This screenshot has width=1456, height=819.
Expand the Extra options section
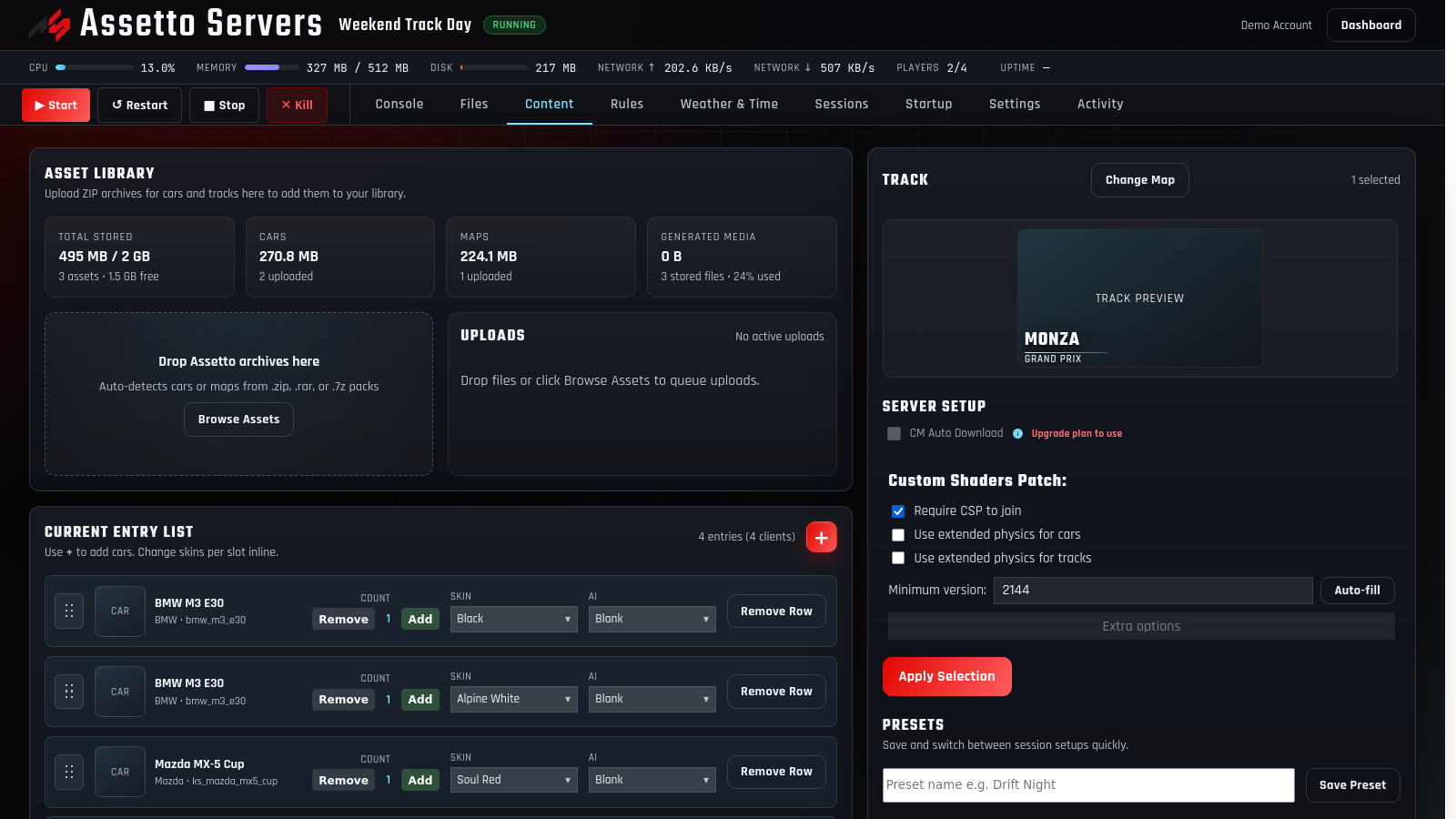(x=1141, y=626)
